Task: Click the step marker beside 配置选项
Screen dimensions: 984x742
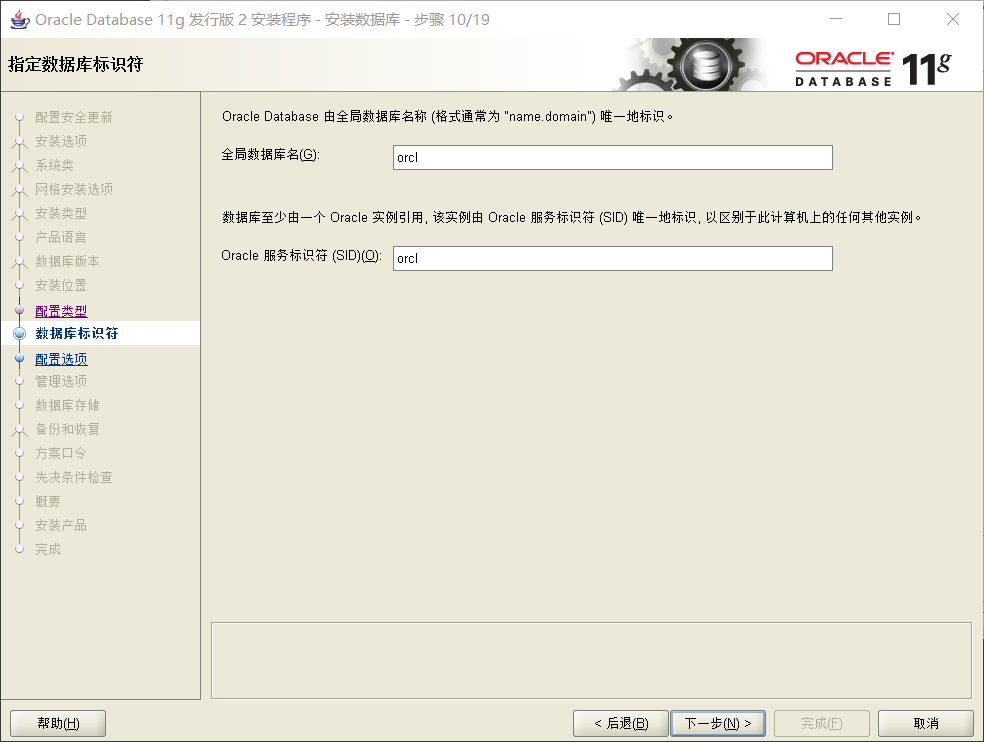Action: [19, 359]
